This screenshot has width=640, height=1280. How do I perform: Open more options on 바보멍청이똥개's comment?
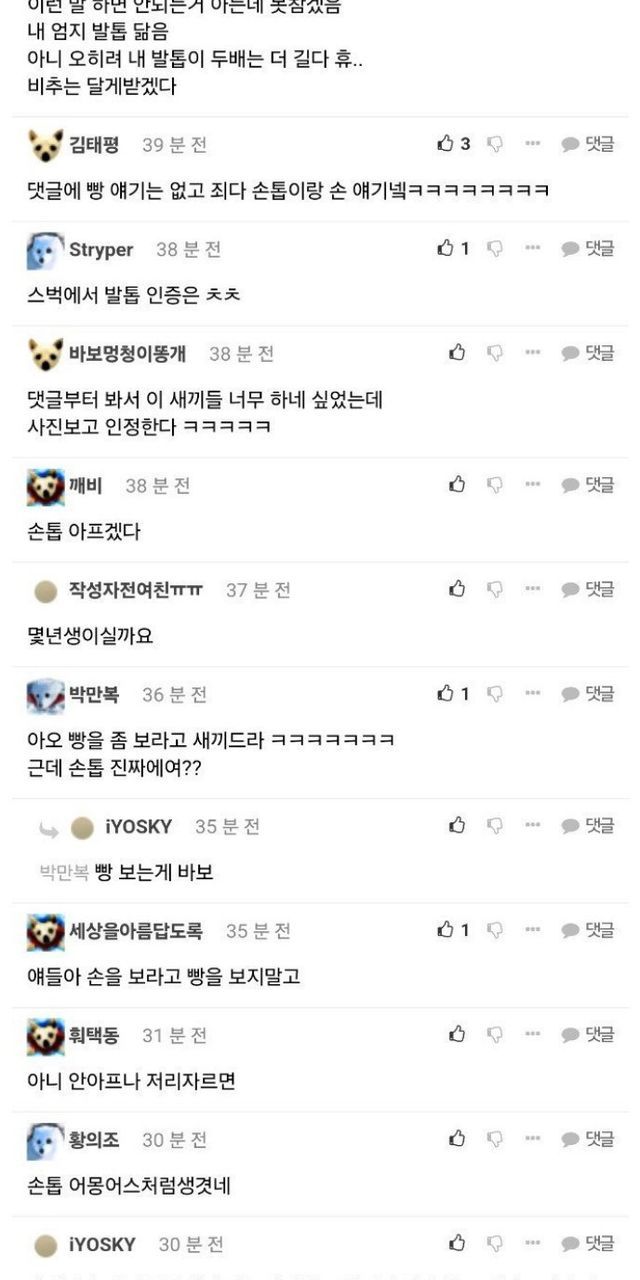(x=532, y=353)
